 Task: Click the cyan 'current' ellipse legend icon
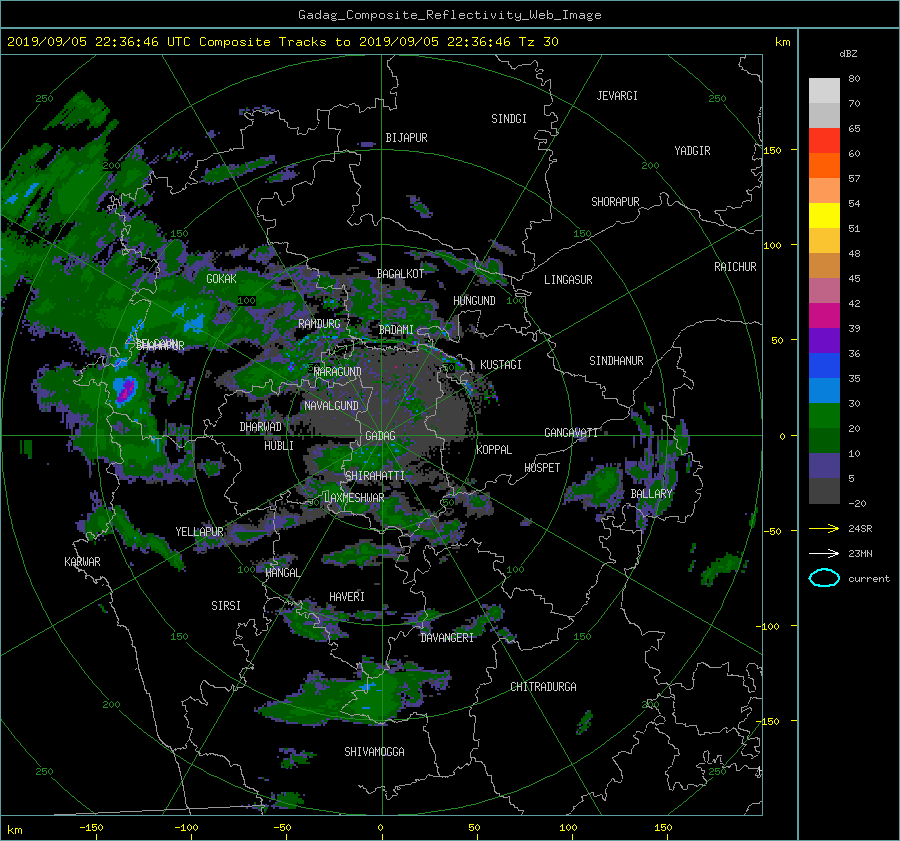point(824,578)
